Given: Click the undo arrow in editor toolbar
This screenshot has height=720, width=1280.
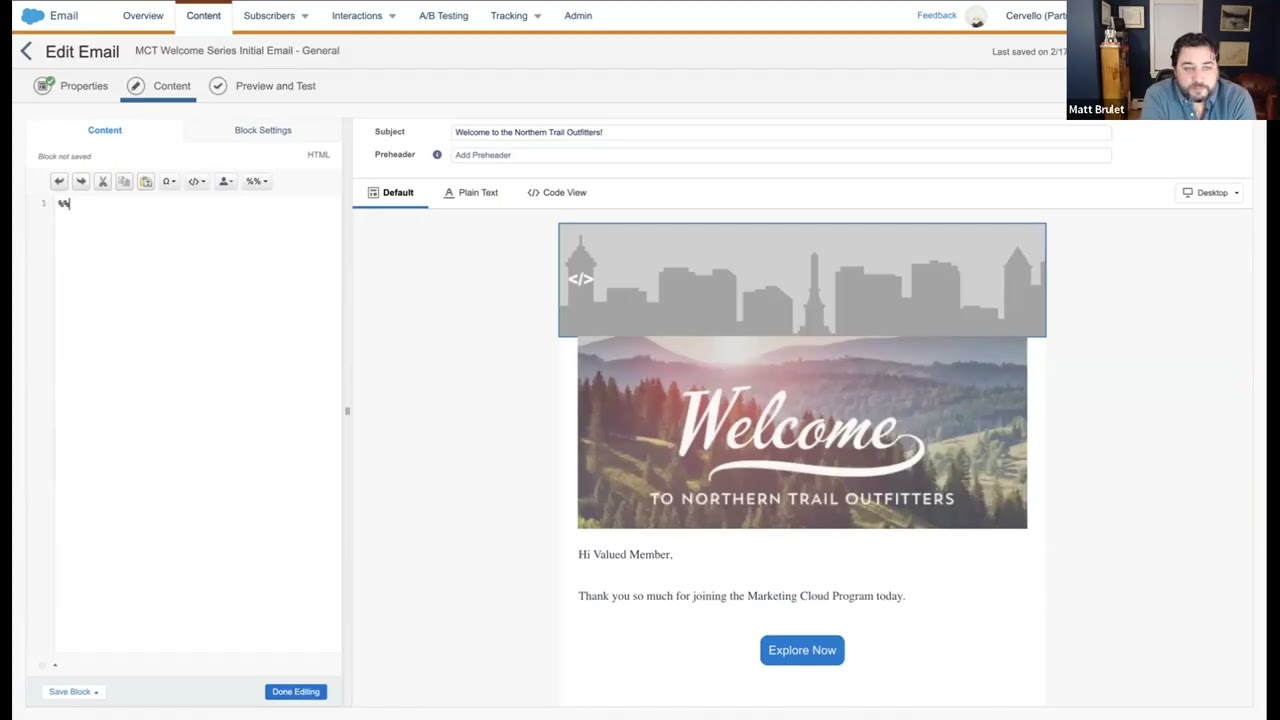Looking at the screenshot, I should [59, 181].
